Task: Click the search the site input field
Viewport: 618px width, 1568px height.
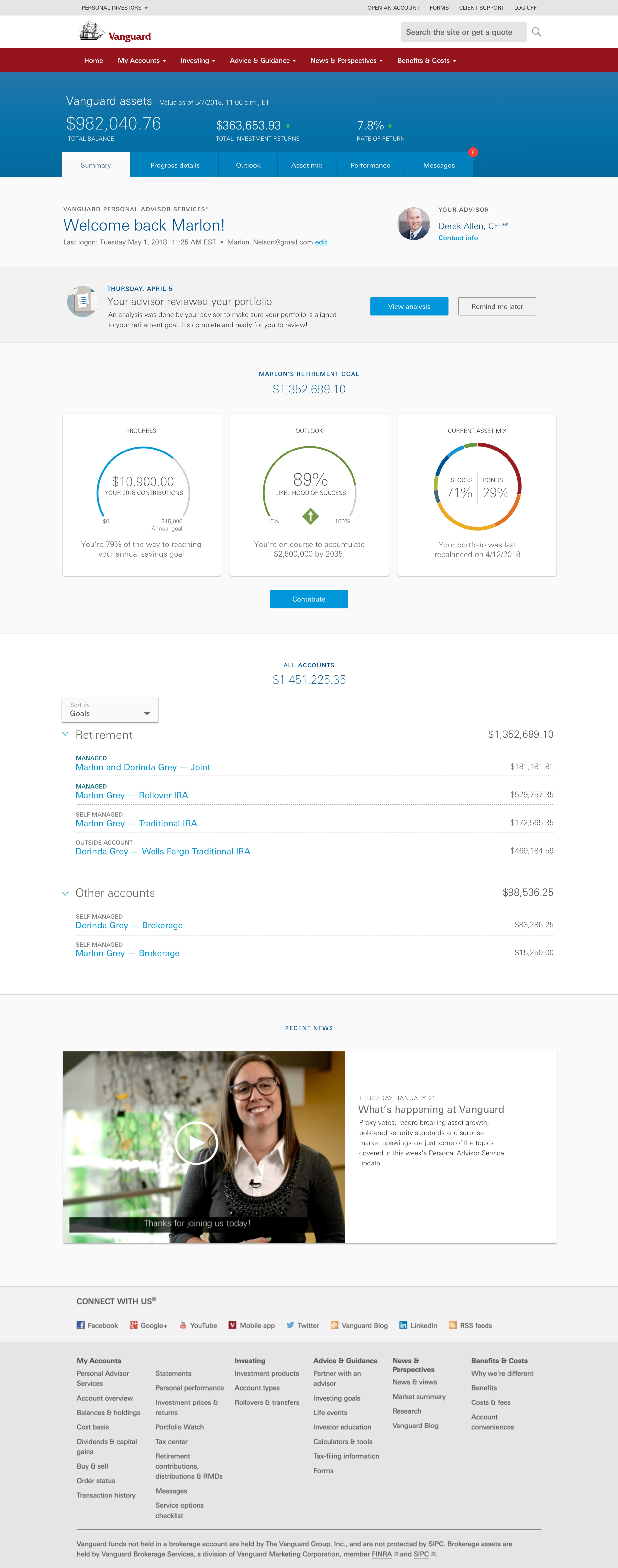Action: [x=463, y=32]
